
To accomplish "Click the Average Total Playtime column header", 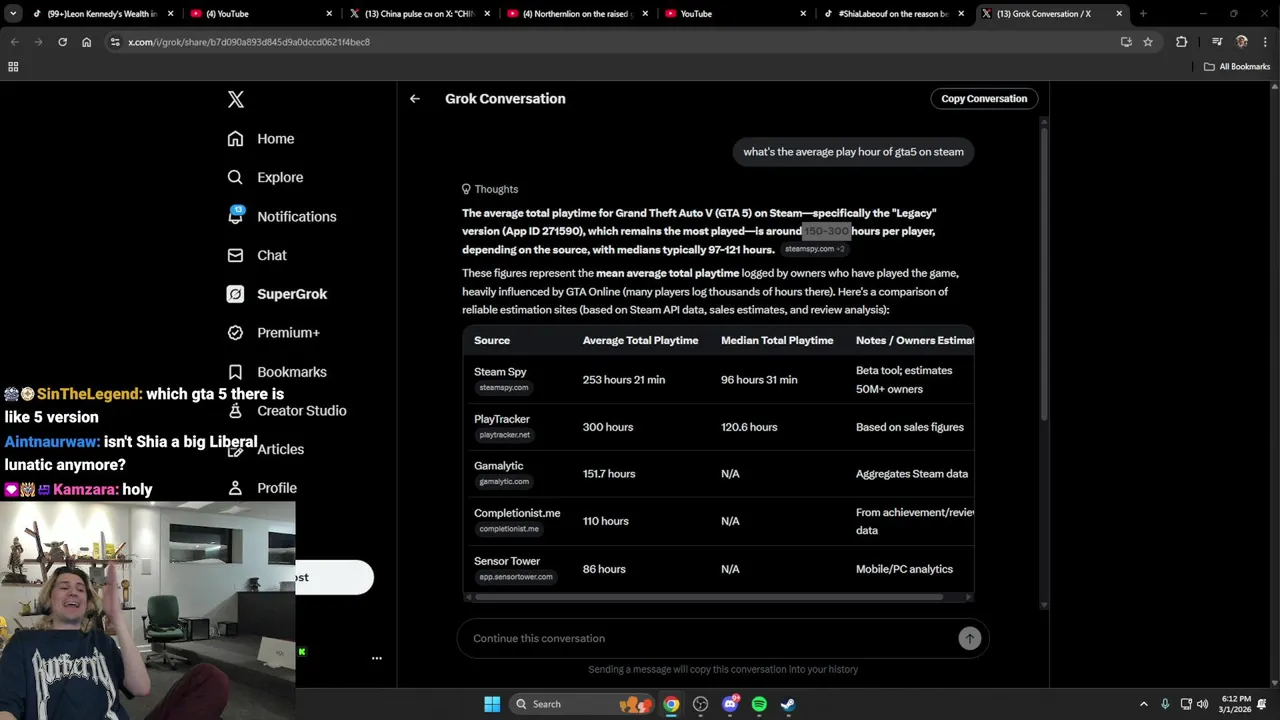I will tap(640, 341).
